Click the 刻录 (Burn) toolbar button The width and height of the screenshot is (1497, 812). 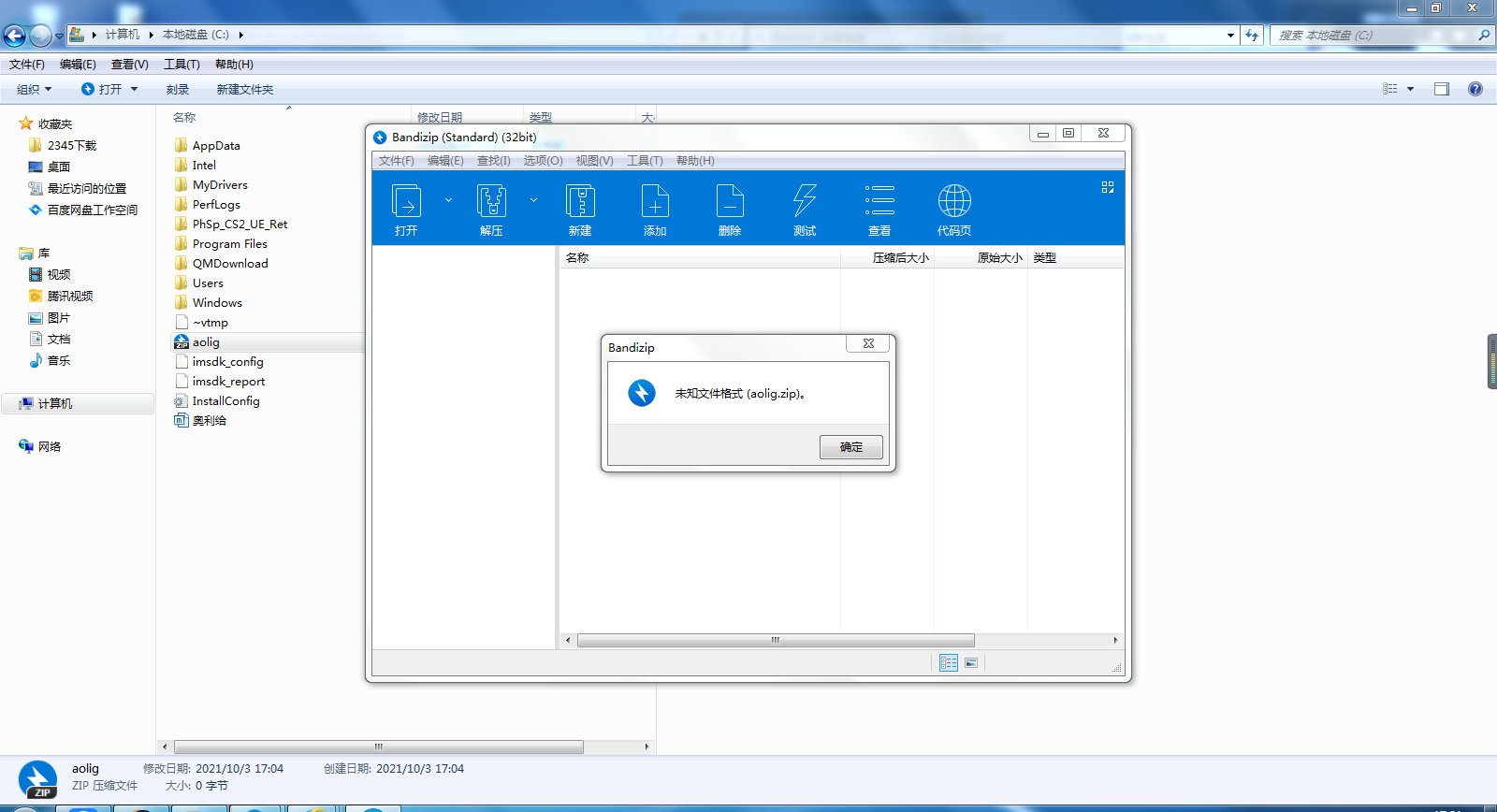pyautogui.click(x=178, y=89)
